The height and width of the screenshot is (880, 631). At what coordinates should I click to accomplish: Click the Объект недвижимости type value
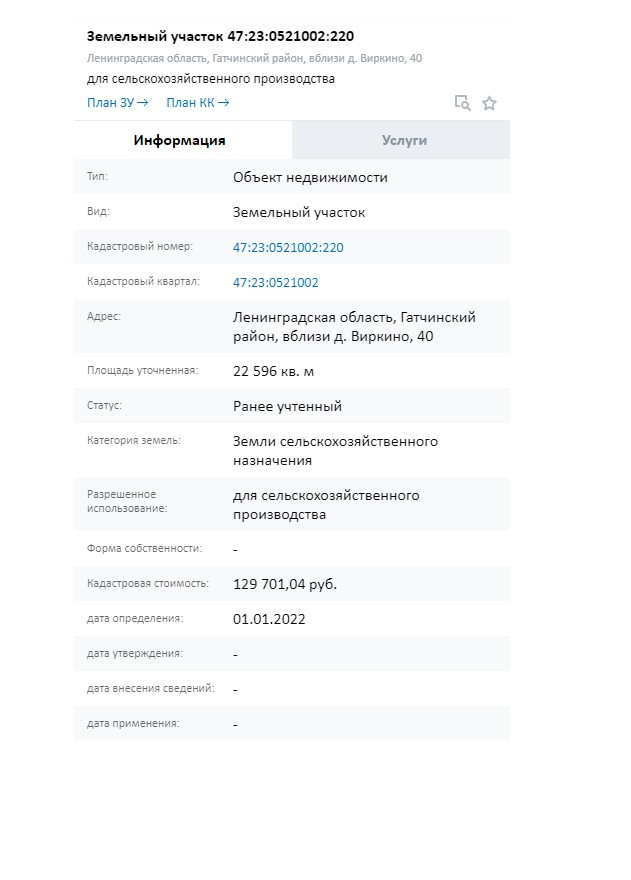point(310,177)
